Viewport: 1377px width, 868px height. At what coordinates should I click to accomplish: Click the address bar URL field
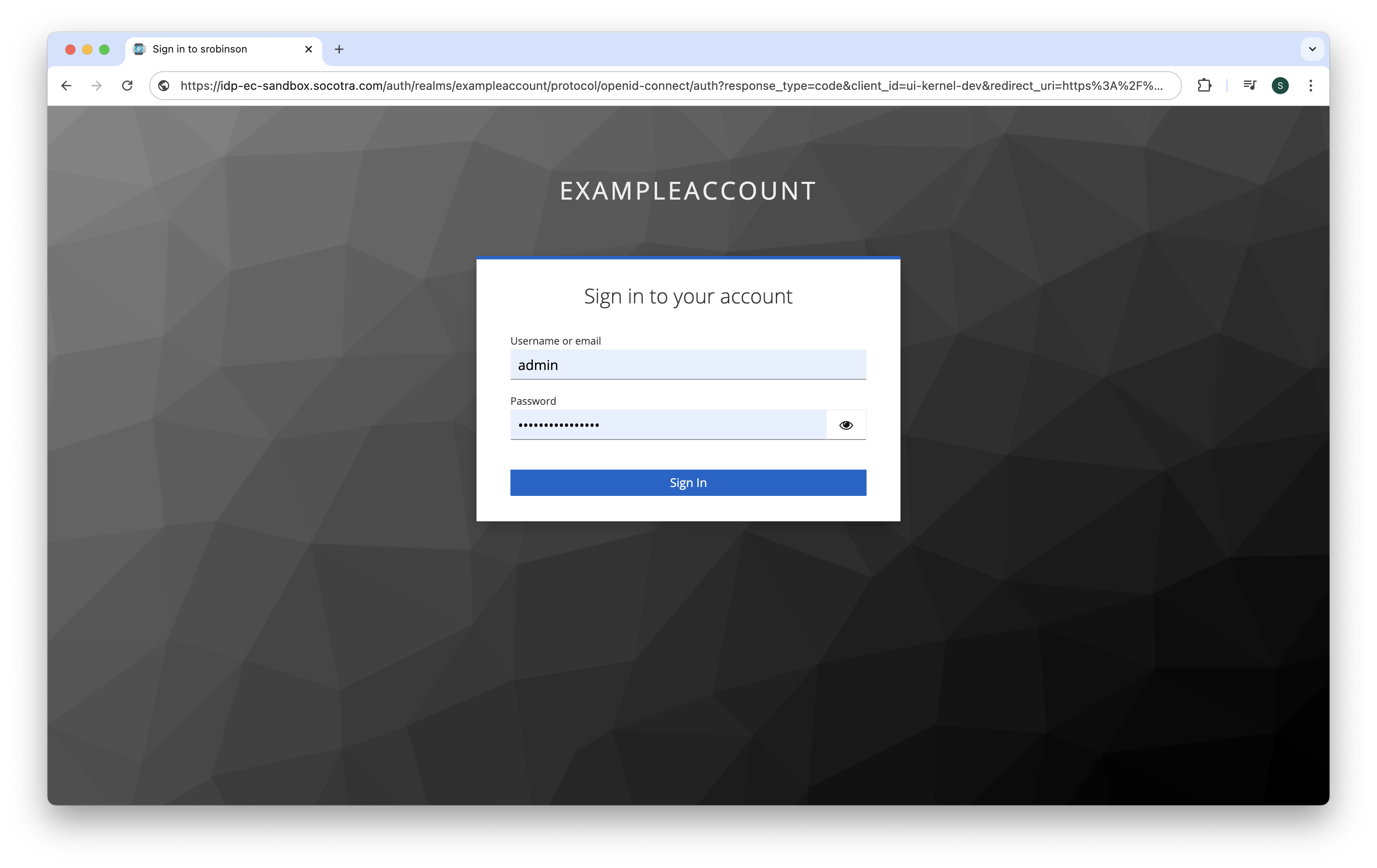tap(668, 85)
